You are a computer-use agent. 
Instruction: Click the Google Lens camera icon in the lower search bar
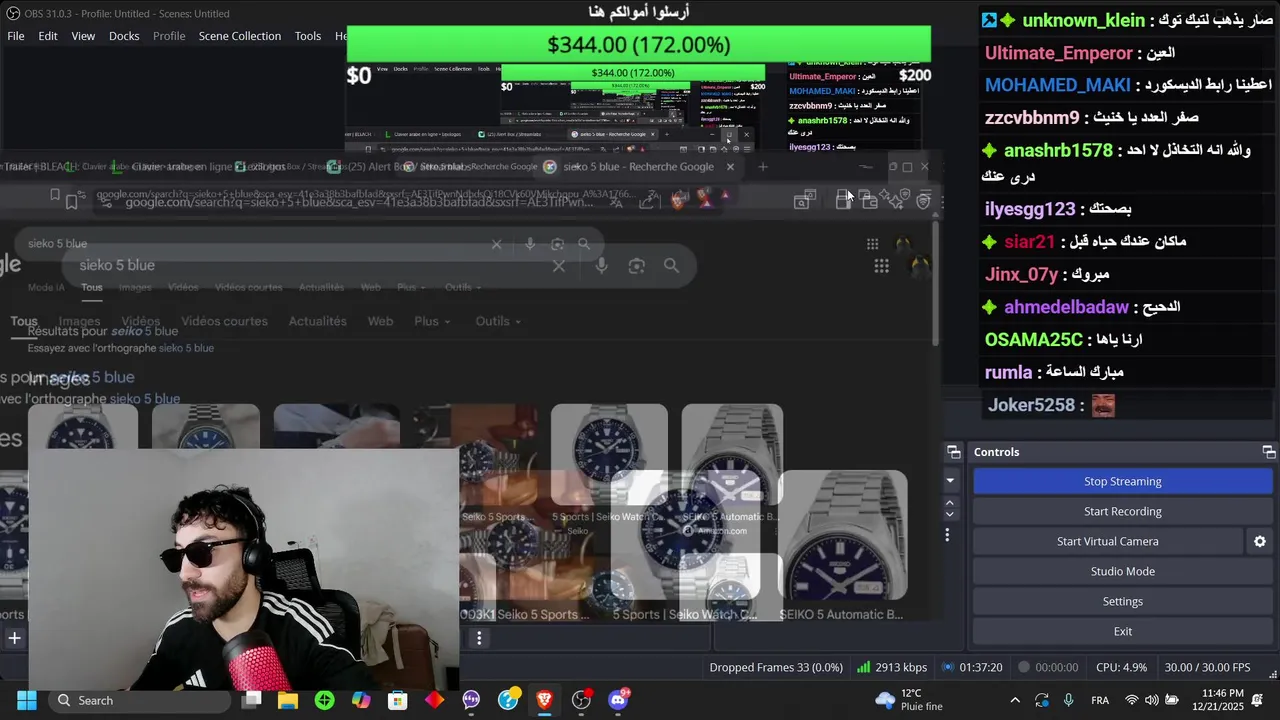(636, 266)
